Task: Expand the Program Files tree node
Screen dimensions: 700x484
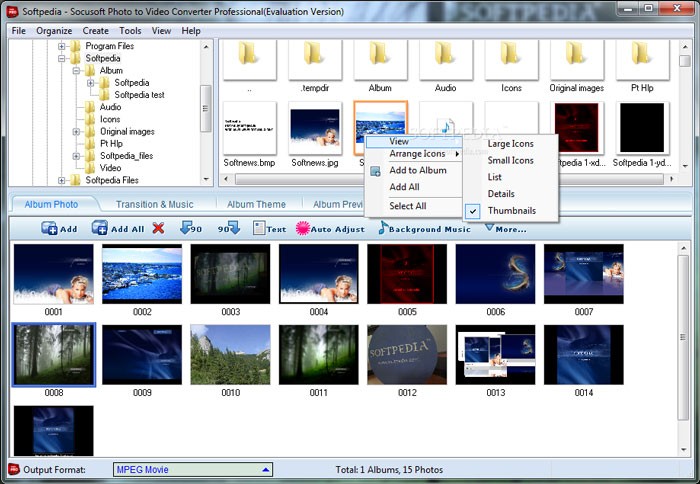Action: (62, 46)
